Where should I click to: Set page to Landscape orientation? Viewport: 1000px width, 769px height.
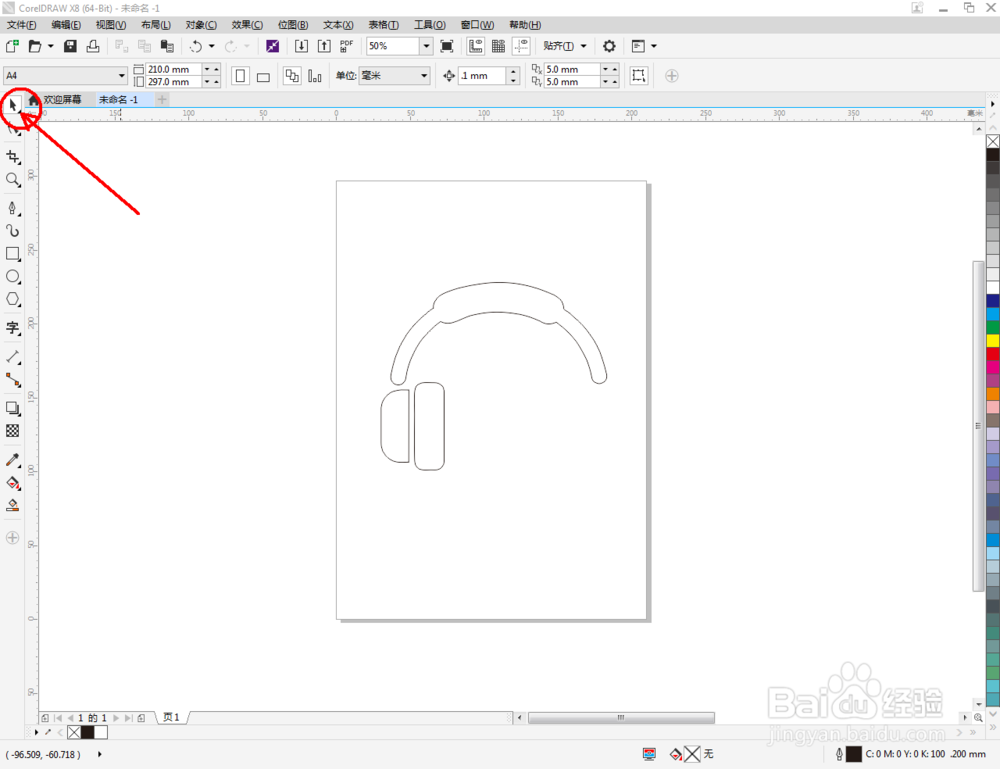[x=263, y=76]
